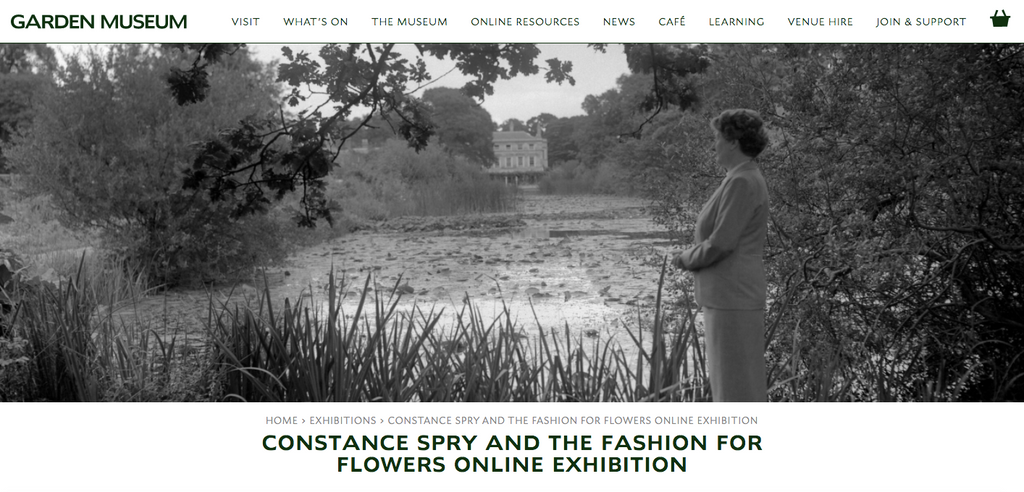This screenshot has height=492, width=1024.
Task: Follow the Home breadcrumb link
Action: [281, 420]
